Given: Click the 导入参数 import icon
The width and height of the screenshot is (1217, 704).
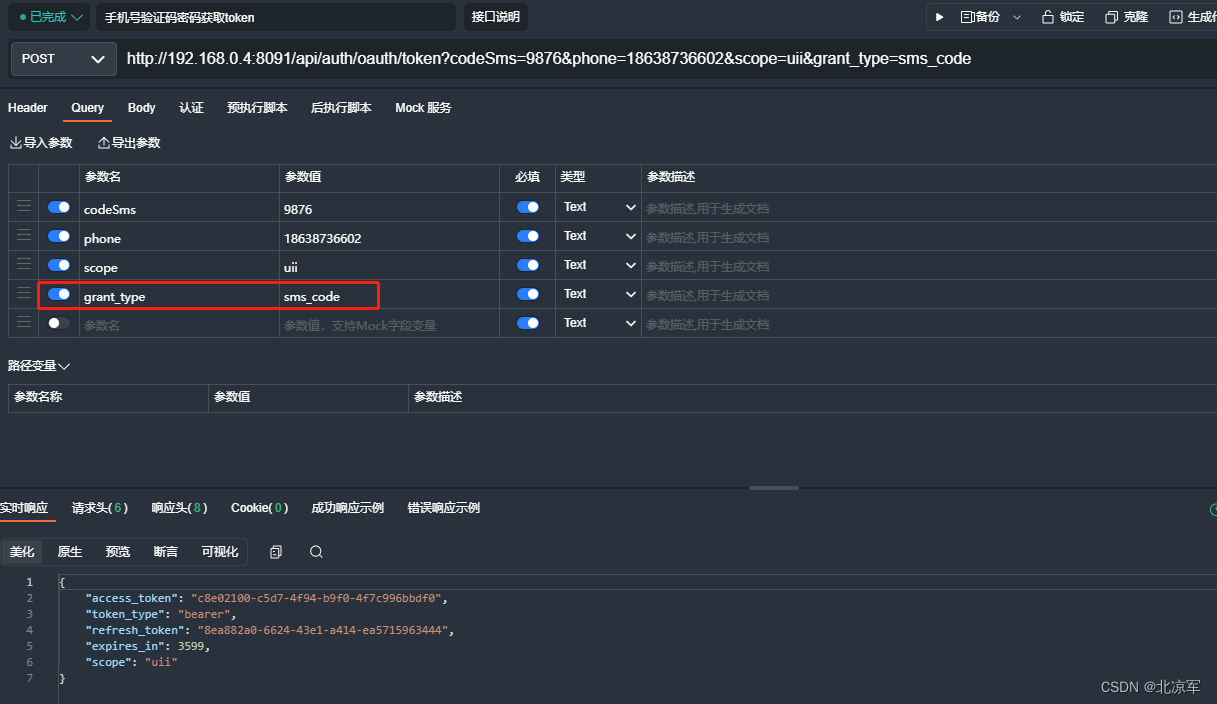Looking at the screenshot, I should [40, 142].
